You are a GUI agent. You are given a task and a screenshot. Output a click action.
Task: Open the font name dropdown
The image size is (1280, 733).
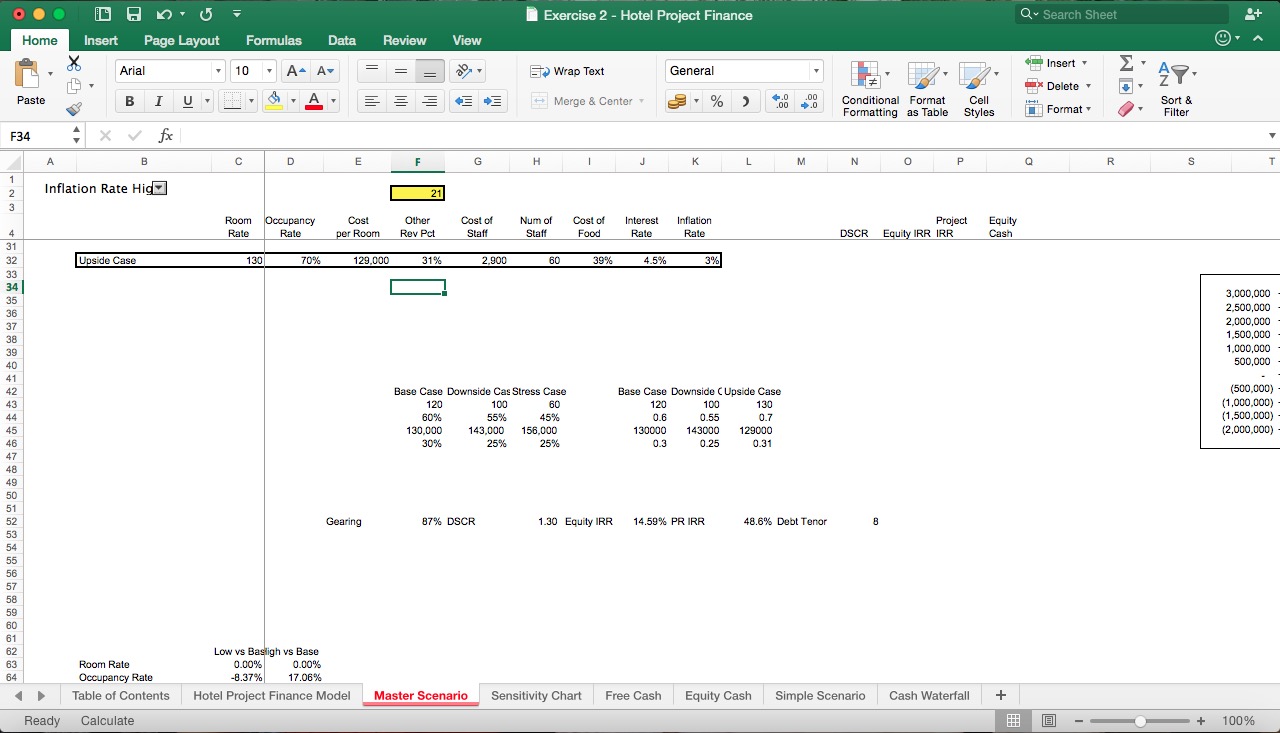(218, 70)
